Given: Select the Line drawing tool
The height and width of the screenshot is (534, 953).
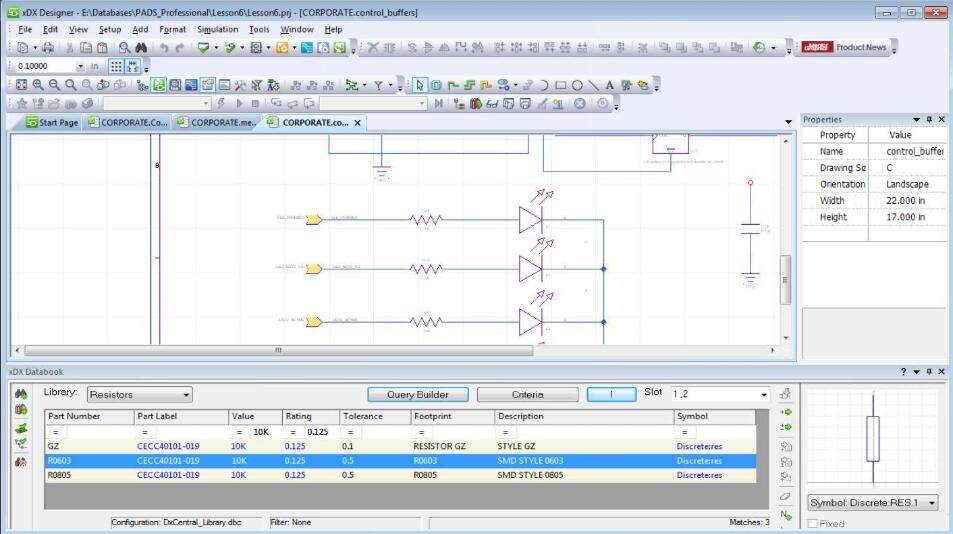Looking at the screenshot, I should tap(593, 85).
